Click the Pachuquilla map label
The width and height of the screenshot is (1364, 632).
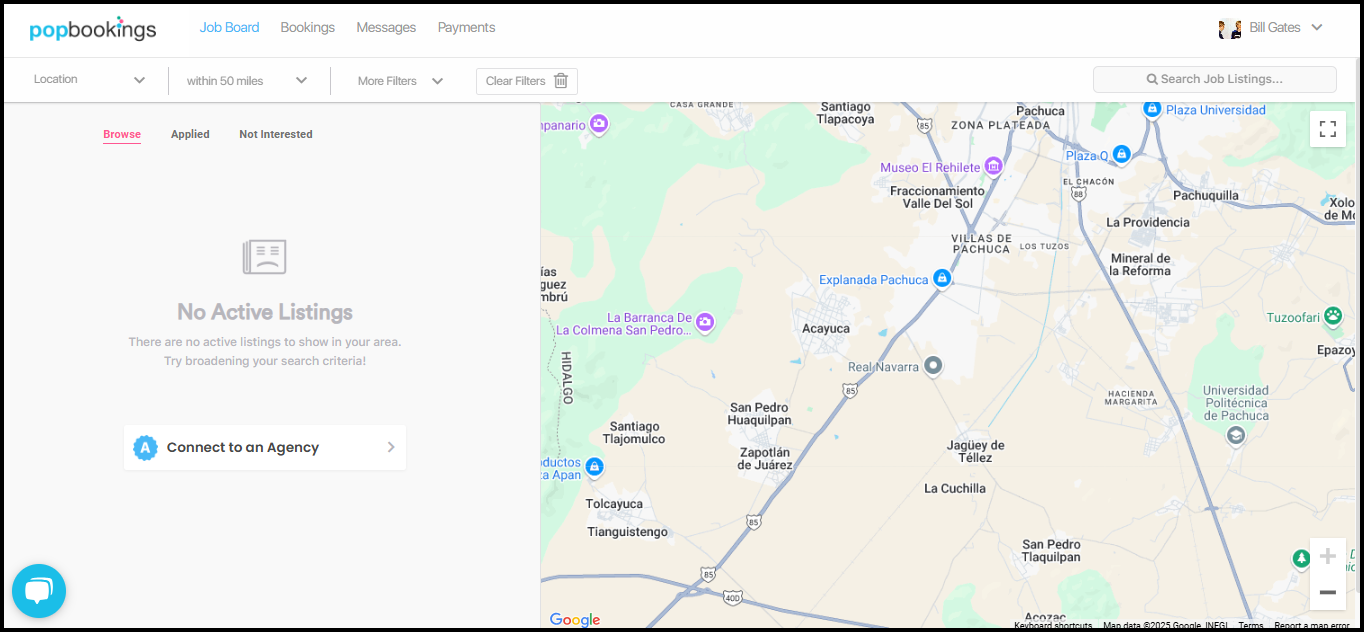point(1205,196)
